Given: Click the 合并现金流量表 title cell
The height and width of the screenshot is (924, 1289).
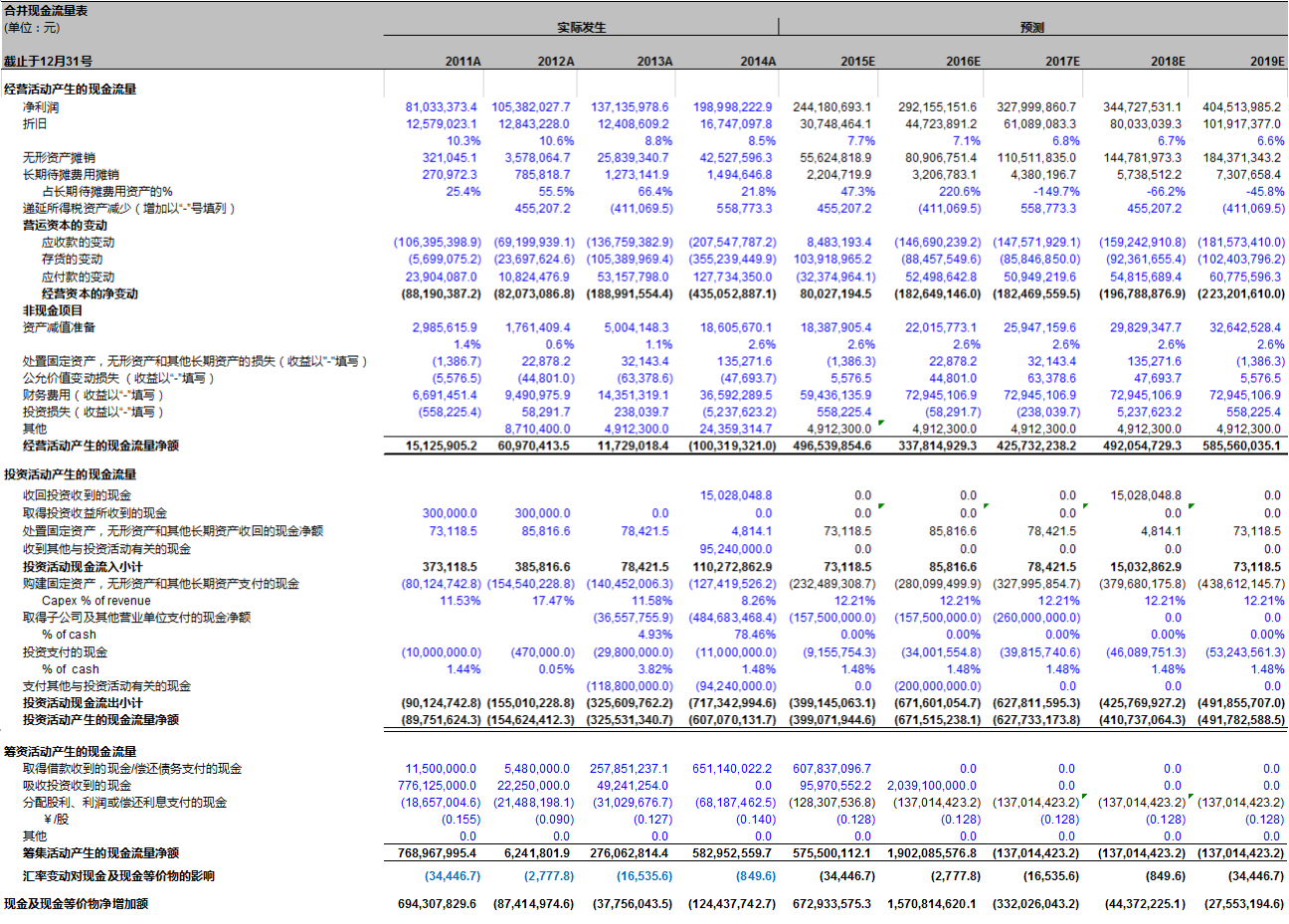Looking at the screenshot, I should pyautogui.click(x=46, y=10).
